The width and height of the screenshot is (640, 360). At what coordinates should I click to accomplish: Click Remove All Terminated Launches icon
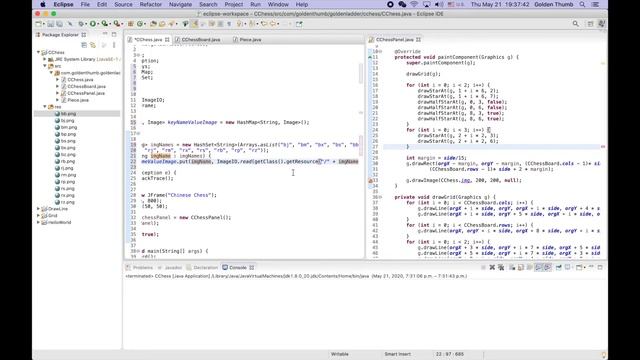[501, 267]
